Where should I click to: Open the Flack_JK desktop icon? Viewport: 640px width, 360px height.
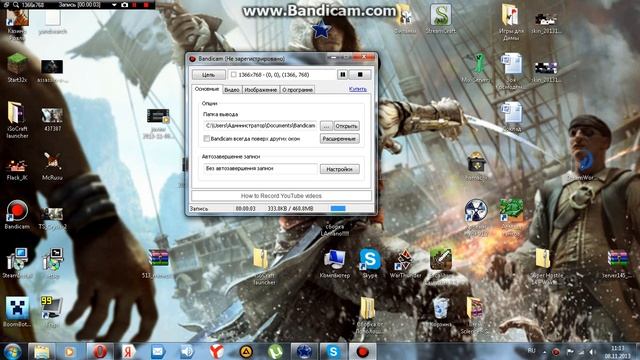click(17, 169)
